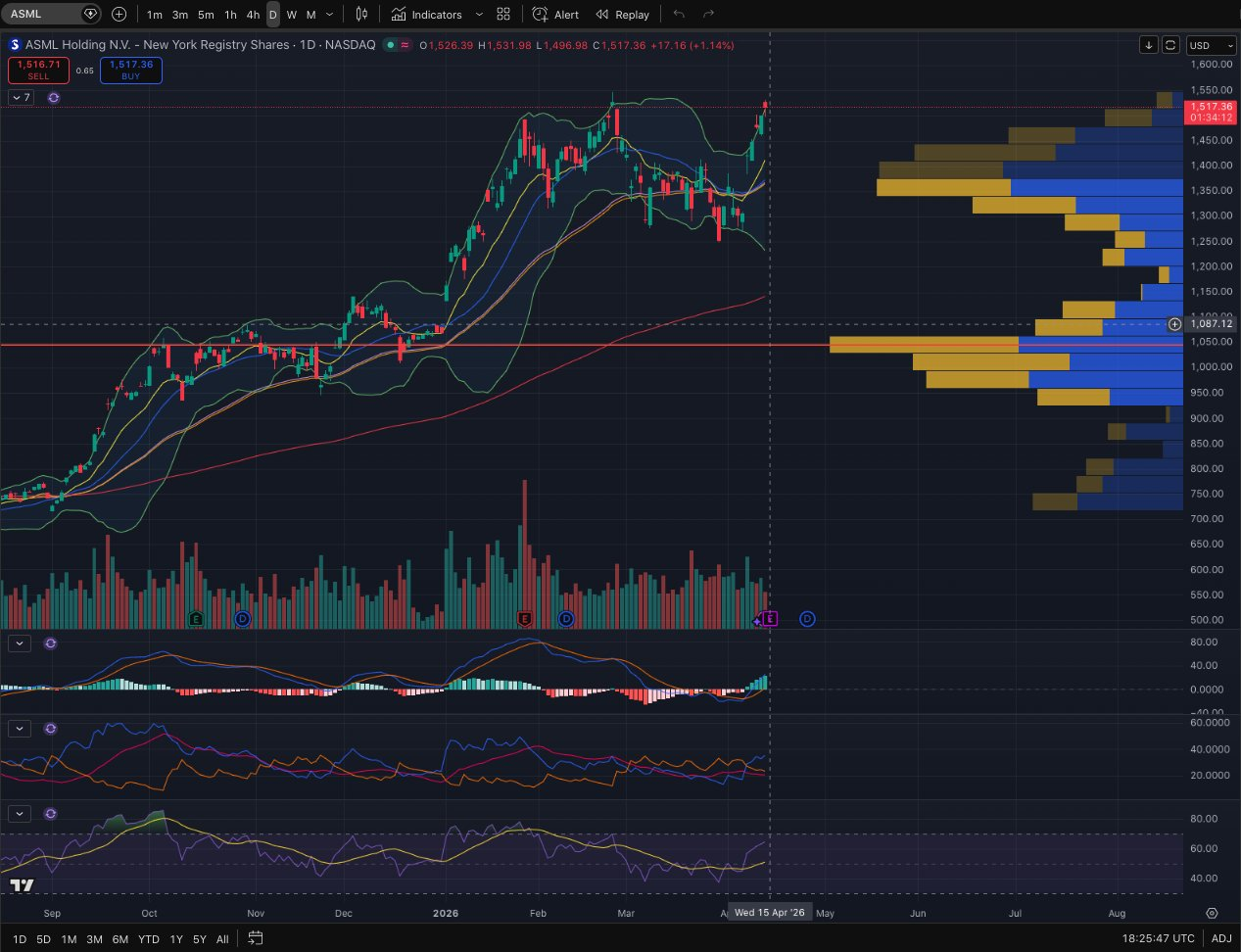Click the blue D dividend marker in February
Viewport: 1241px width, 952px height.
pos(565,619)
